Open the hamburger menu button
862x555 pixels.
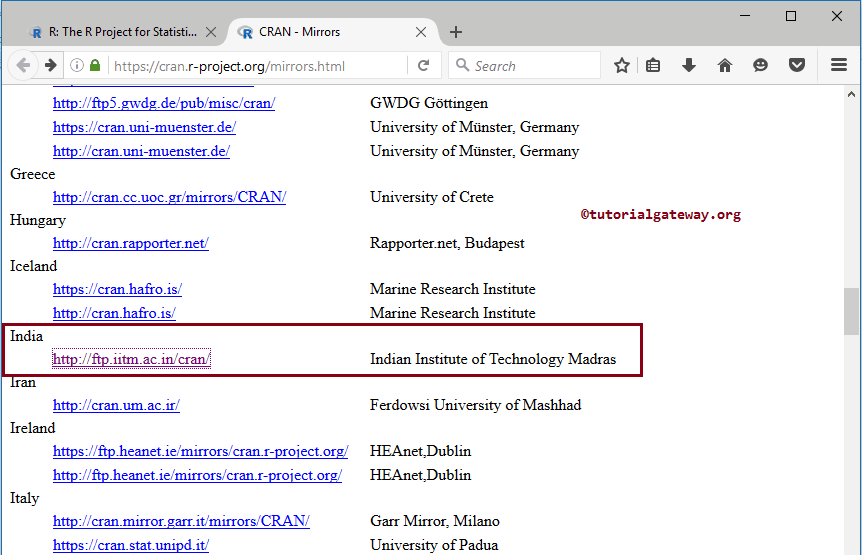[839, 65]
